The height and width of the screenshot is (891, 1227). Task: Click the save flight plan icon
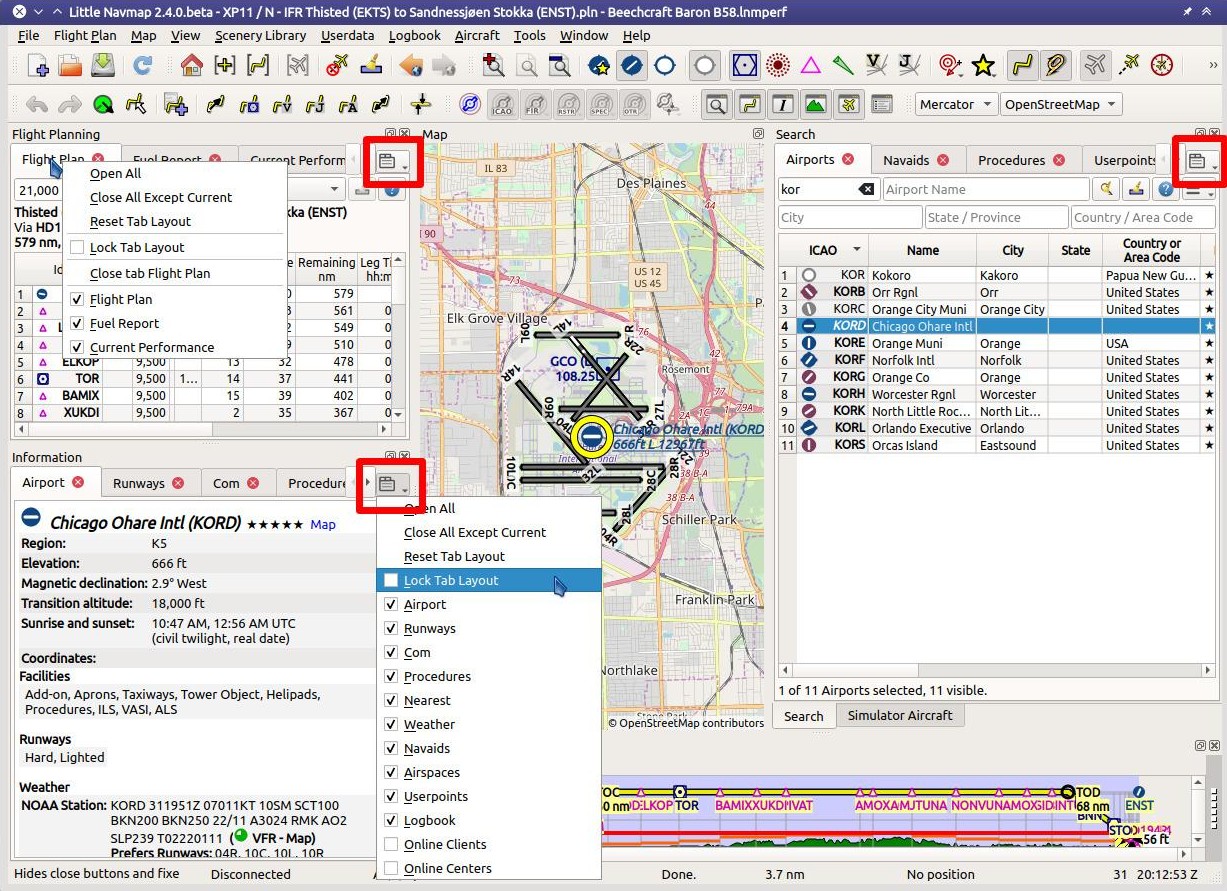pyautogui.click(x=103, y=67)
